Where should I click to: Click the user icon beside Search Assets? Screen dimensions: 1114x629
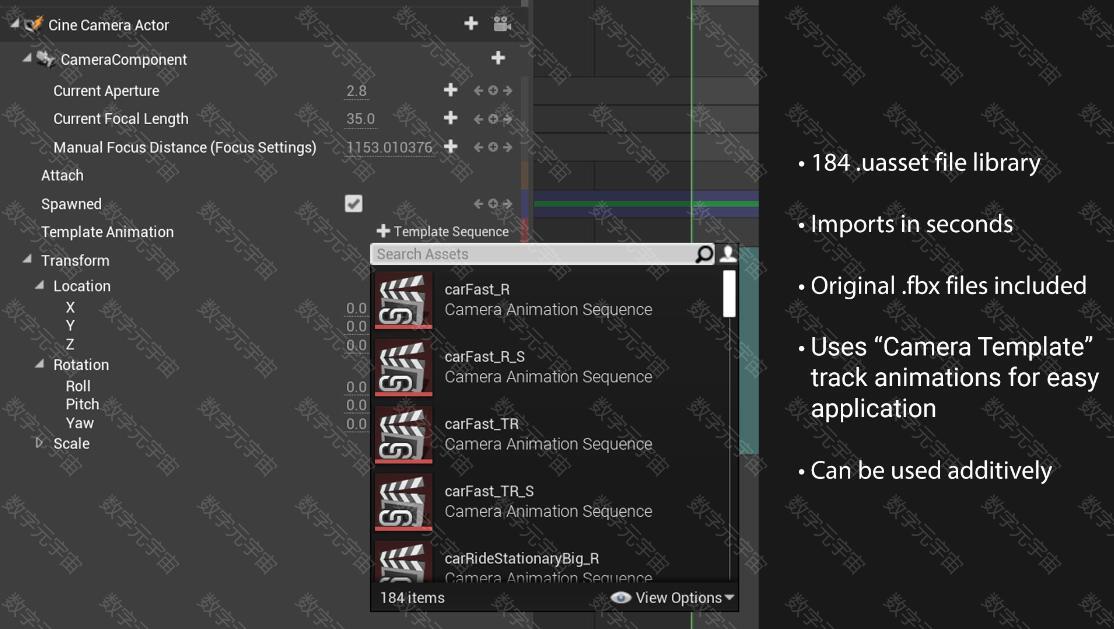pyautogui.click(x=728, y=254)
